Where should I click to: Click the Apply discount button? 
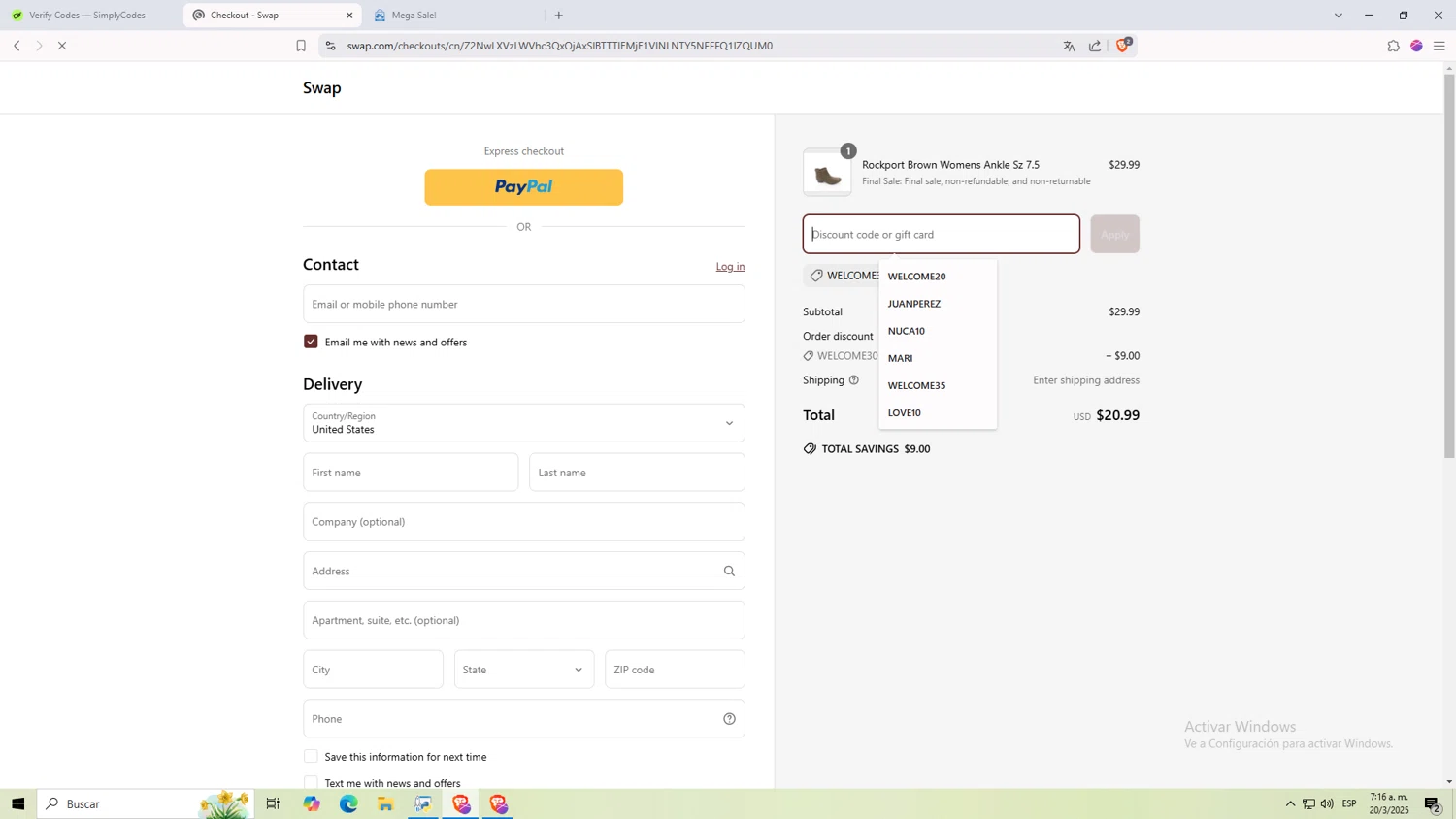1114,234
